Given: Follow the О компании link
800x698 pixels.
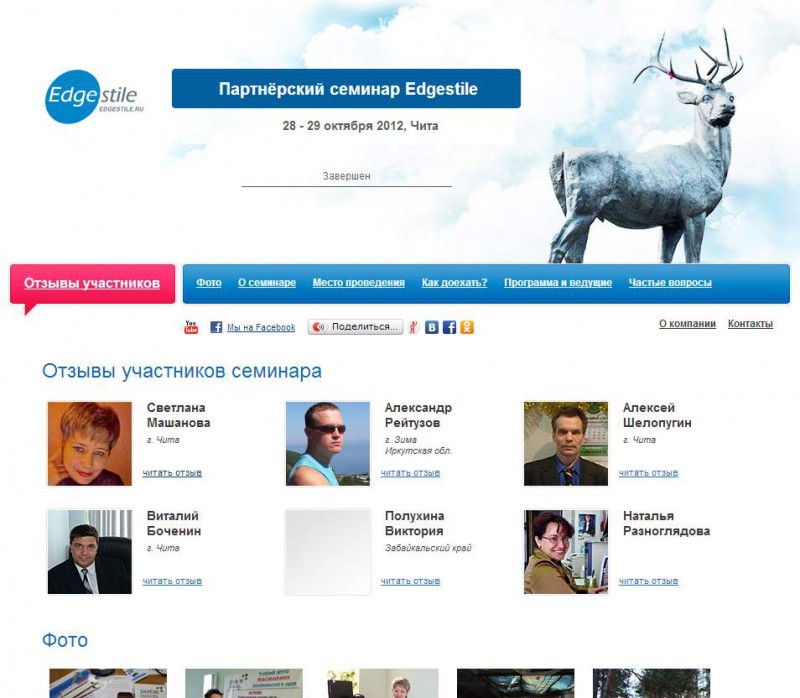Looking at the screenshot, I should click(x=687, y=323).
